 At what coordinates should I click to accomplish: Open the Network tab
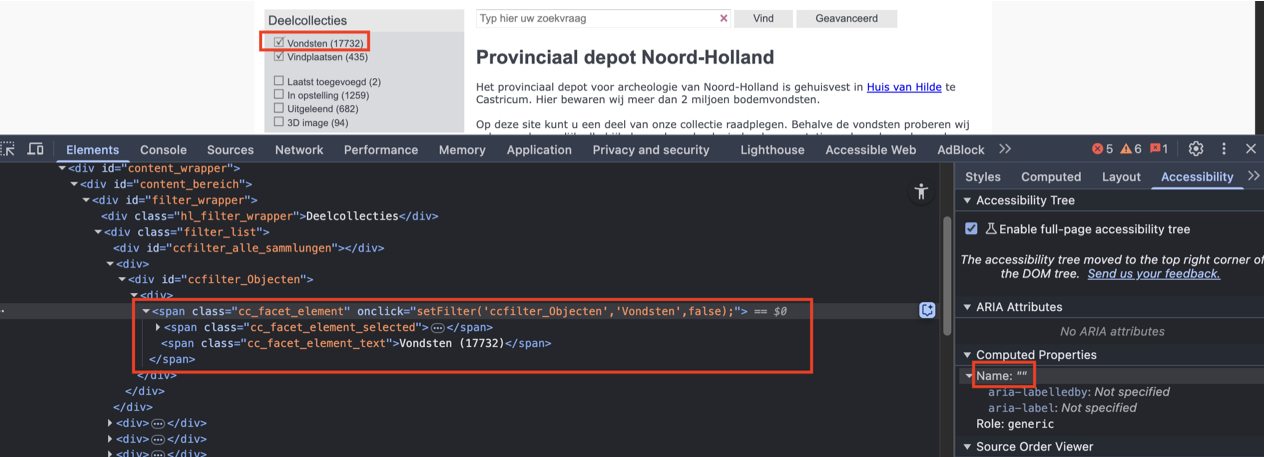coord(299,150)
